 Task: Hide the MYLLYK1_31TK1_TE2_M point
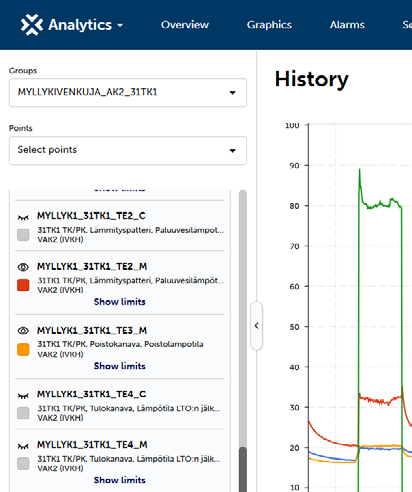[x=23, y=267]
